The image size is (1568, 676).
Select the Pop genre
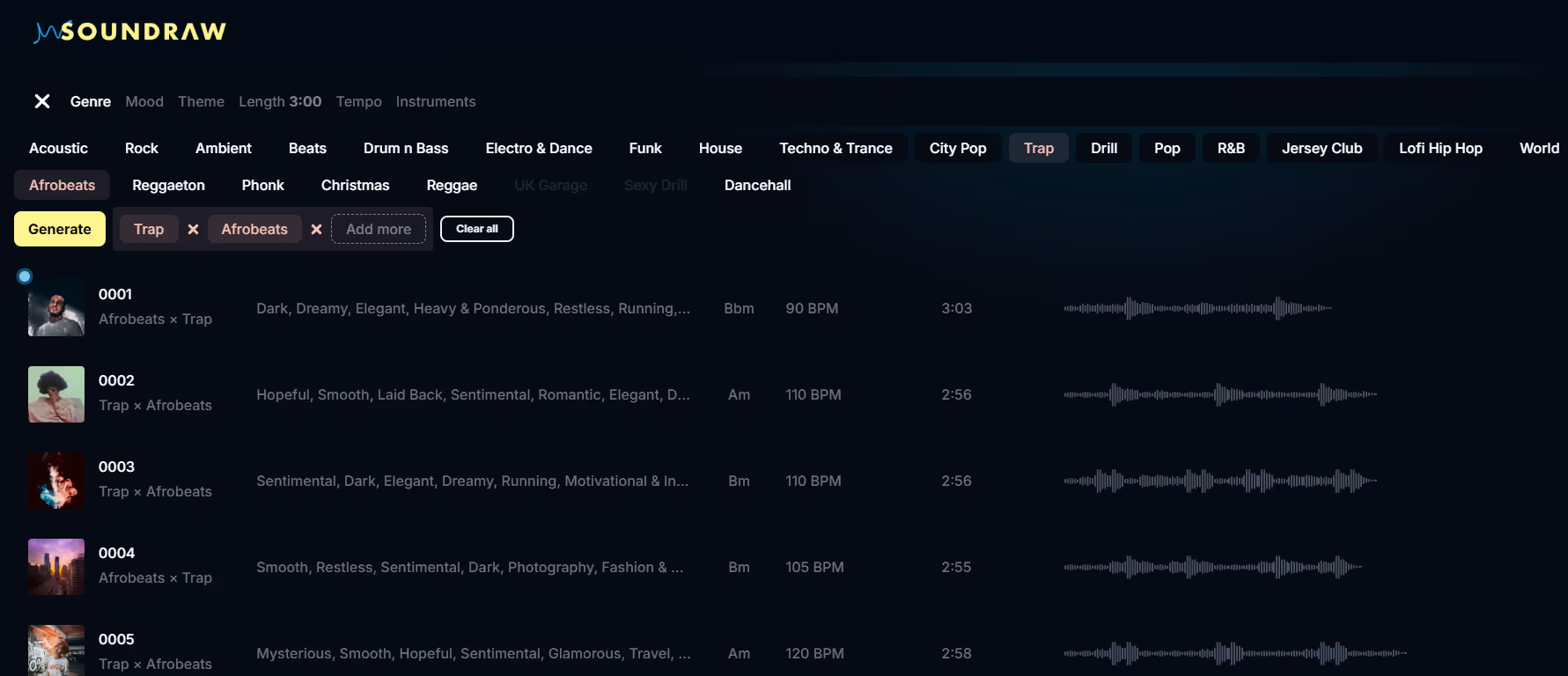click(x=1167, y=148)
